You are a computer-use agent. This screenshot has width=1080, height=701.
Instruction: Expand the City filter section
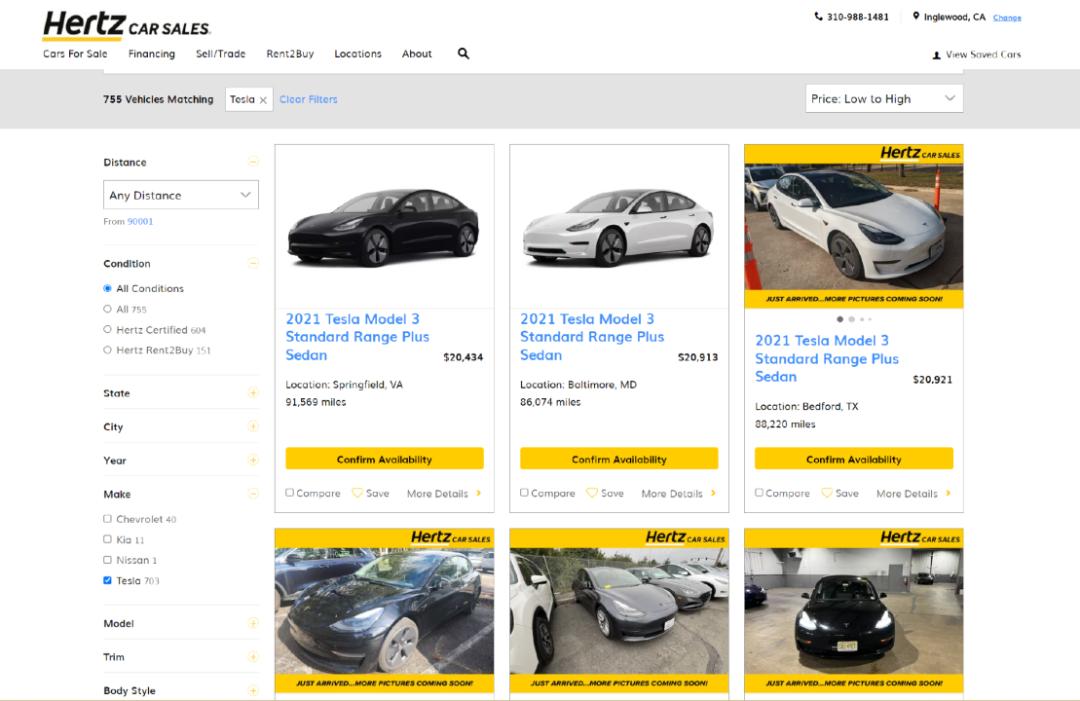(253, 426)
